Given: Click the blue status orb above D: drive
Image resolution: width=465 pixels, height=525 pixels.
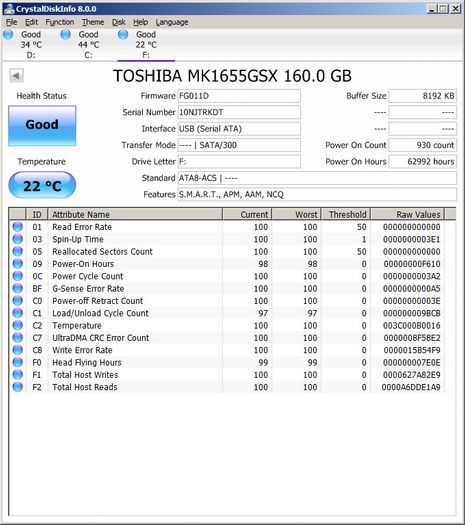Looking at the screenshot, I should coord(8,34).
